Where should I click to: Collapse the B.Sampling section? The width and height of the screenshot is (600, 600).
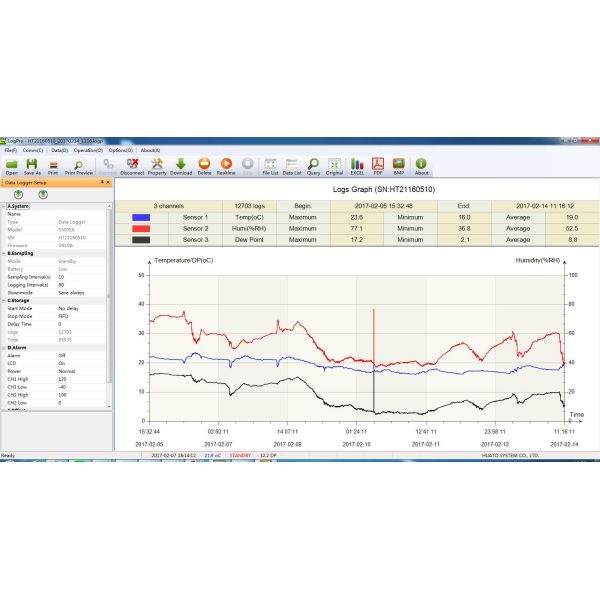point(4,253)
